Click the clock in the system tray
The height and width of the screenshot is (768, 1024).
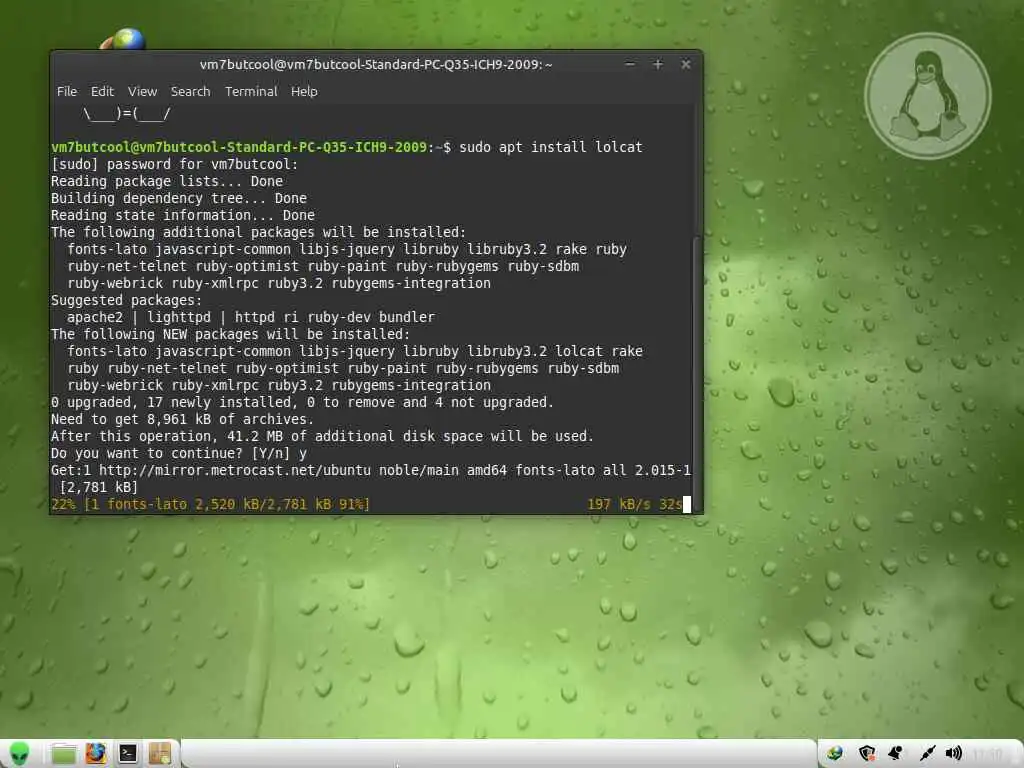click(x=987, y=754)
